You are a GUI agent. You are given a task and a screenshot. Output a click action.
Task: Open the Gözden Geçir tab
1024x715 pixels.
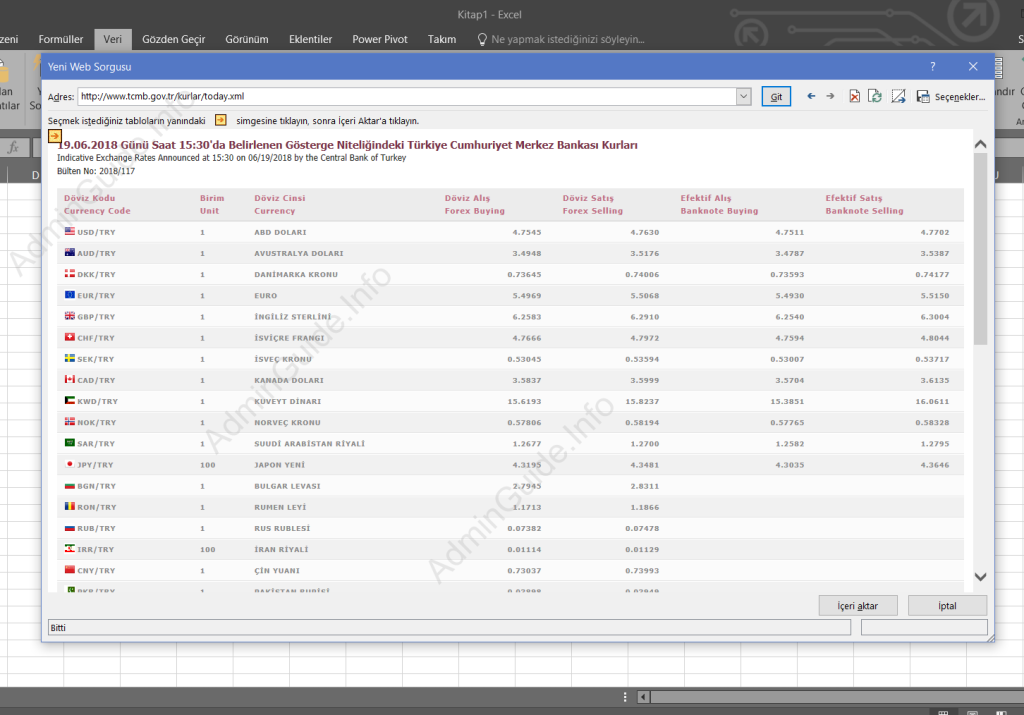point(174,39)
